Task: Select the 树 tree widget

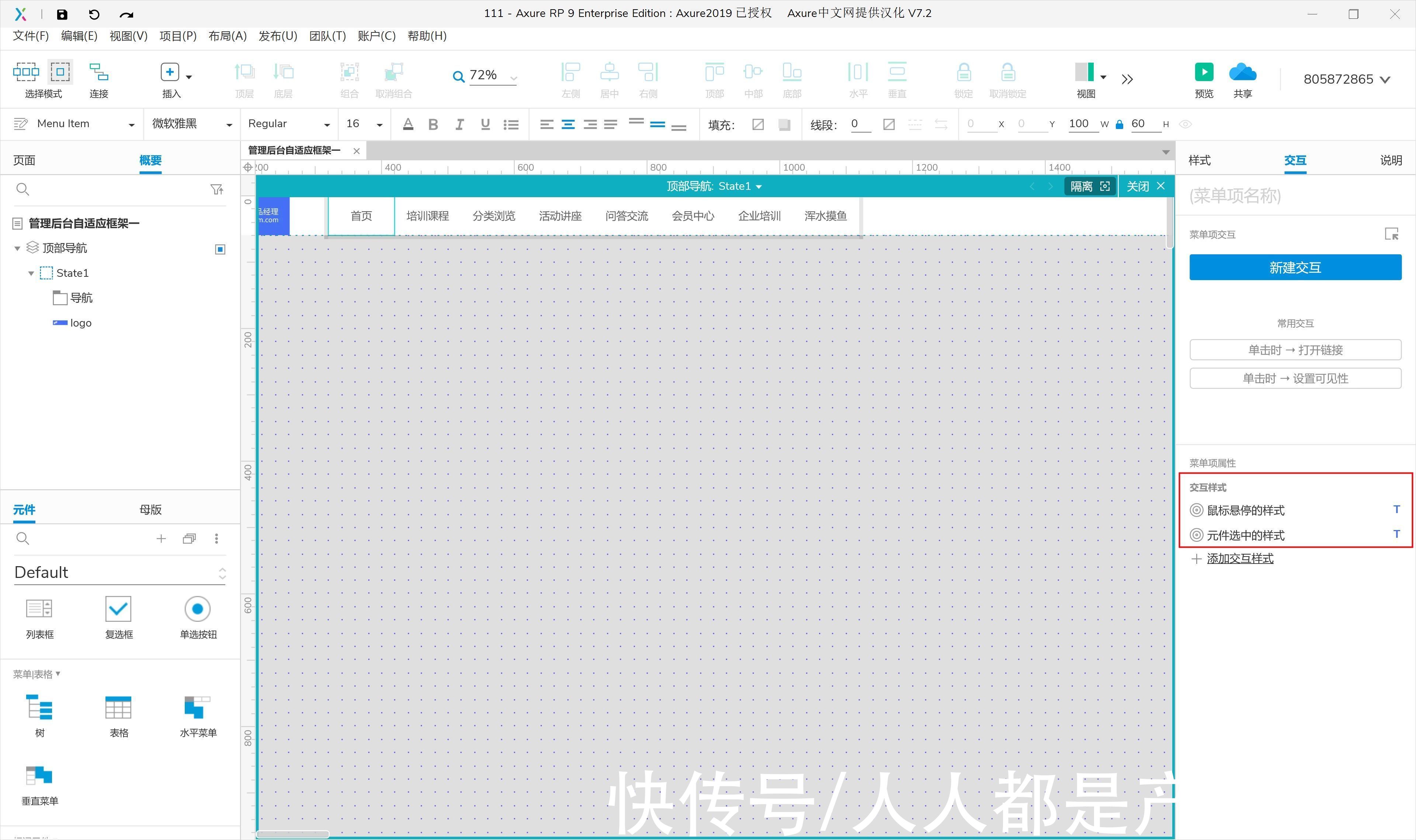Action: point(39,708)
